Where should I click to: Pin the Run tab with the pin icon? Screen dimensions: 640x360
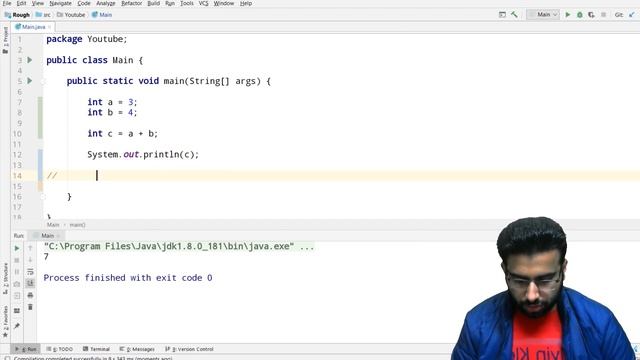(17, 326)
